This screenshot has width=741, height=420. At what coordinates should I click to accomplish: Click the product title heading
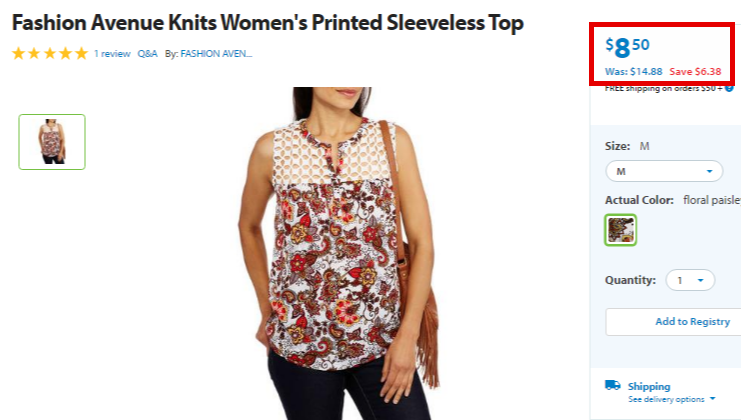pos(267,23)
